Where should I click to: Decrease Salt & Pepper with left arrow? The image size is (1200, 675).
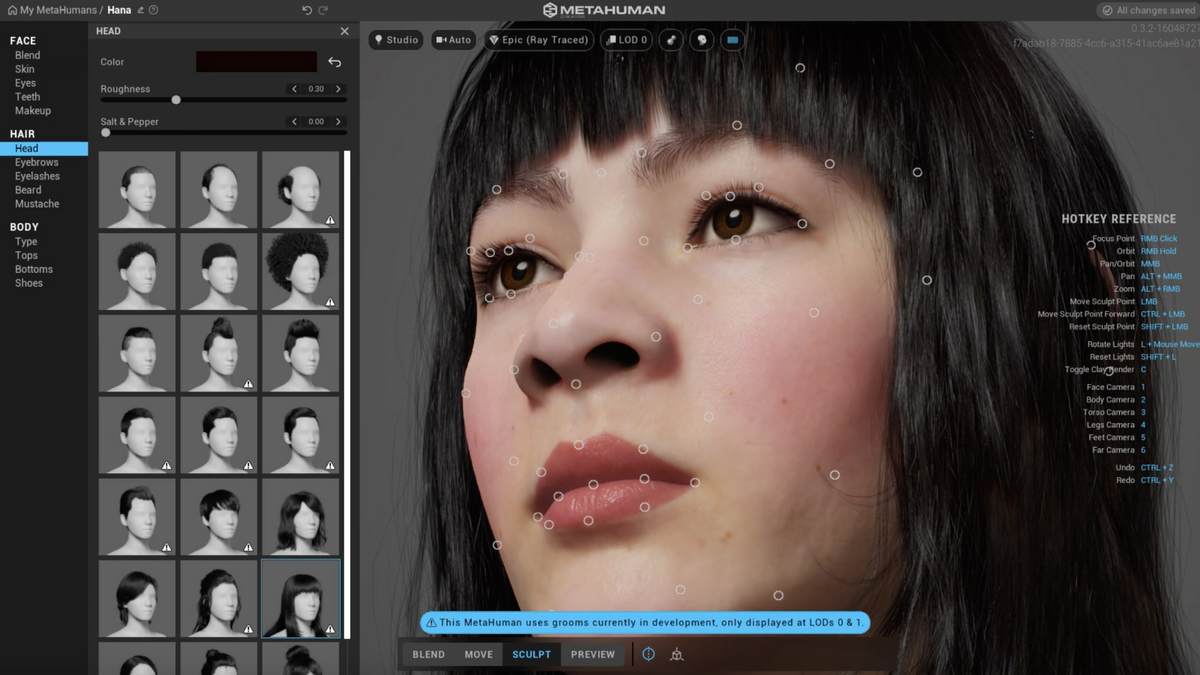(x=294, y=122)
